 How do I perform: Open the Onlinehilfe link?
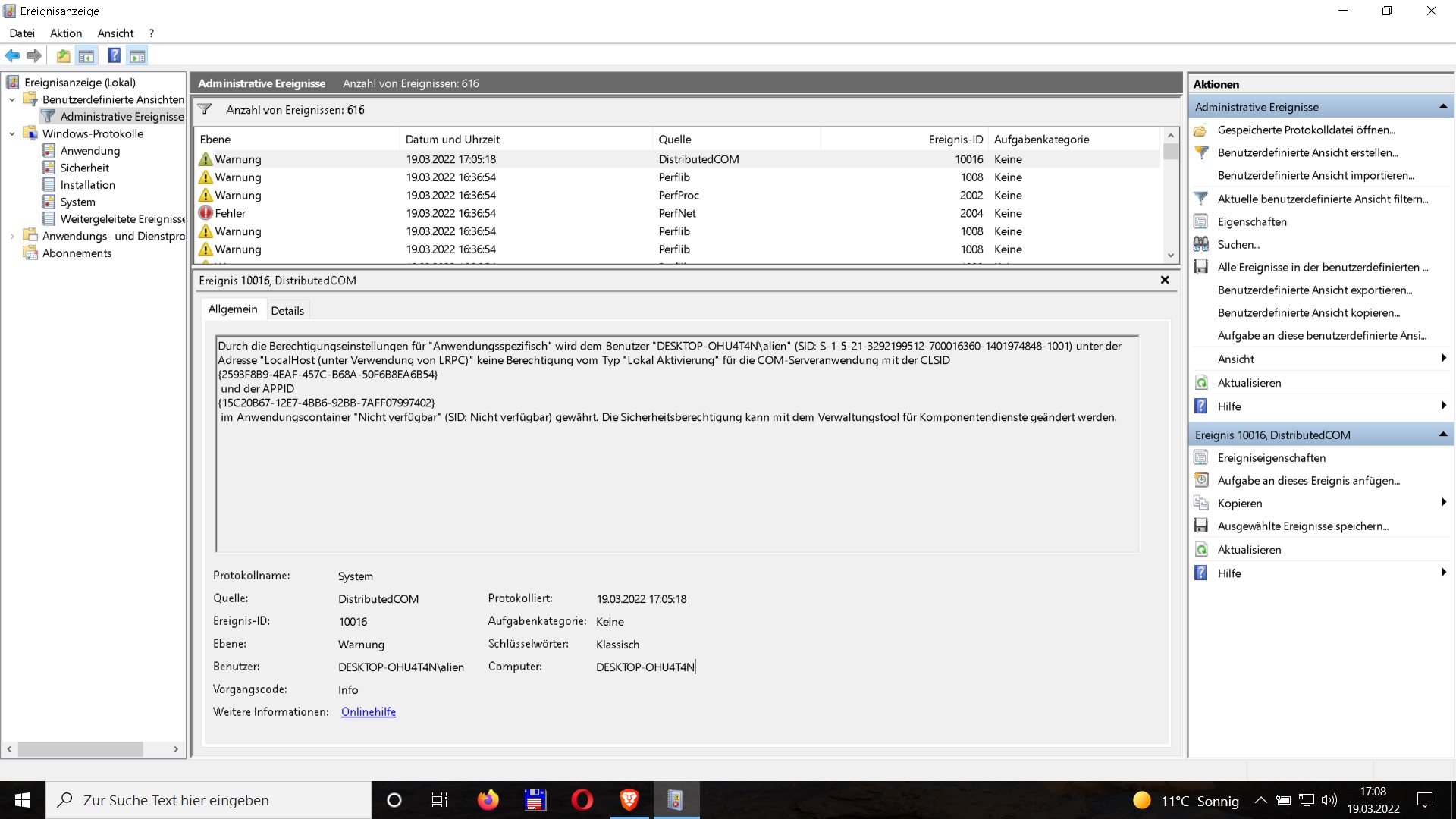pos(369,711)
